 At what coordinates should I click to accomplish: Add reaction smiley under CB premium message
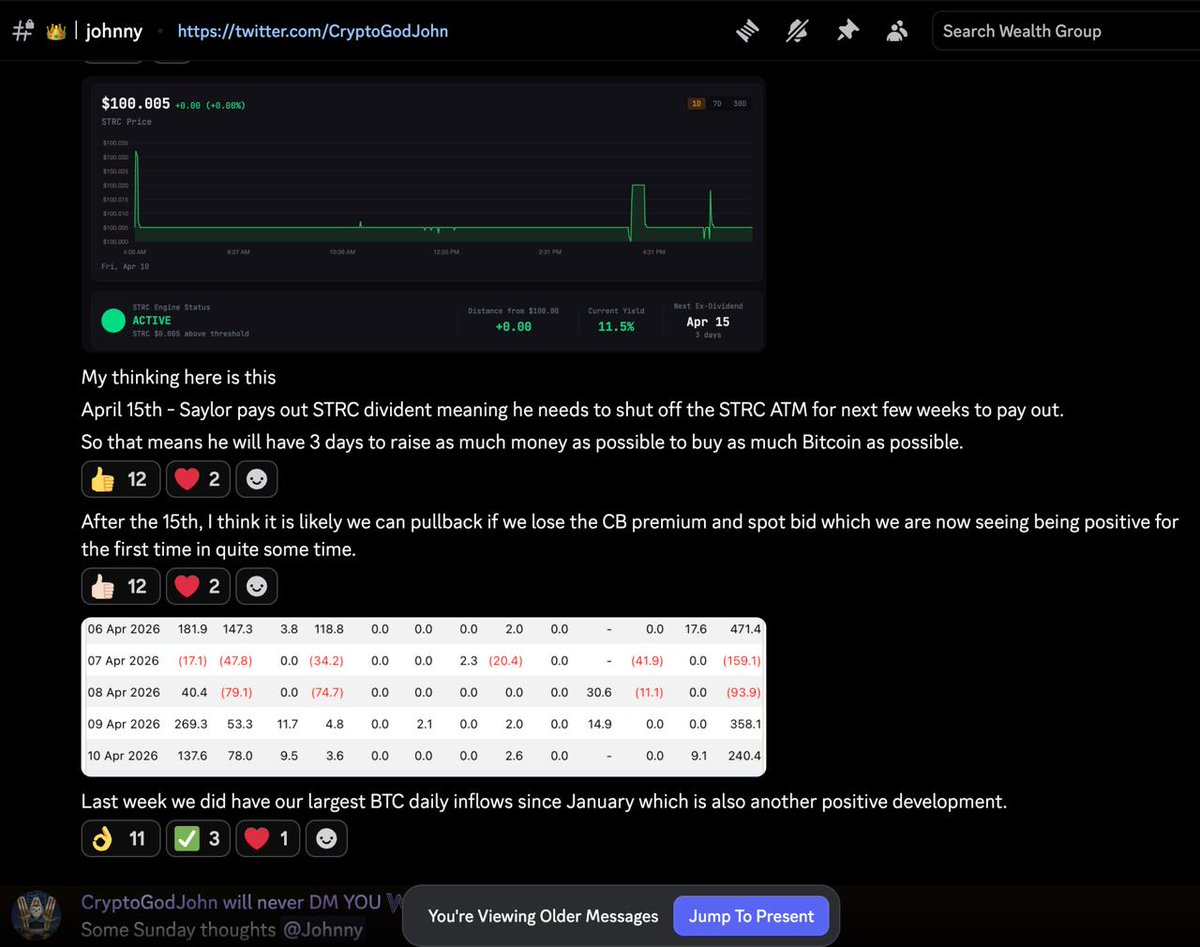[x=256, y=586]
